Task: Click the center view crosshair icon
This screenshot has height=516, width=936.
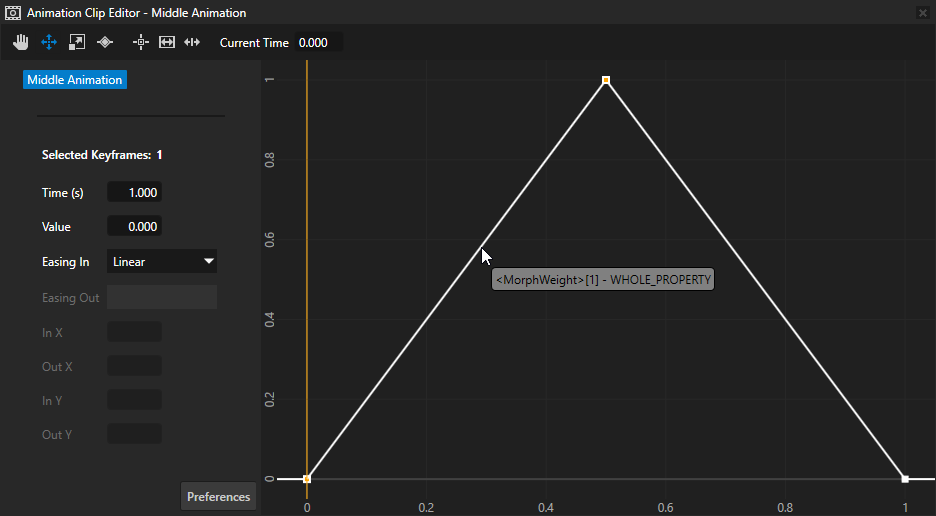Action: [141, 42]
